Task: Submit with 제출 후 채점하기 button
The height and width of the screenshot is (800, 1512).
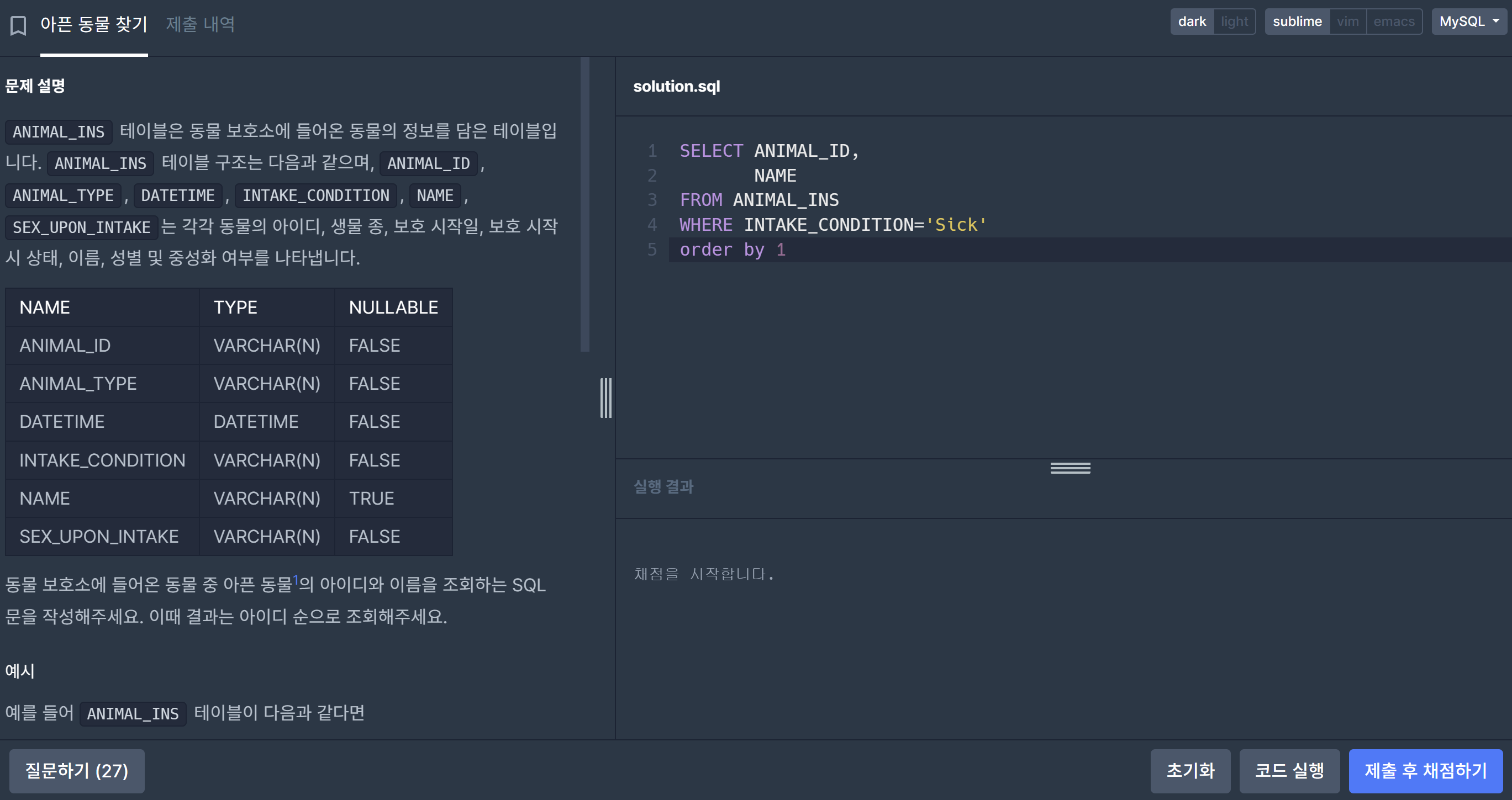Action: [x=1425, y=771]
